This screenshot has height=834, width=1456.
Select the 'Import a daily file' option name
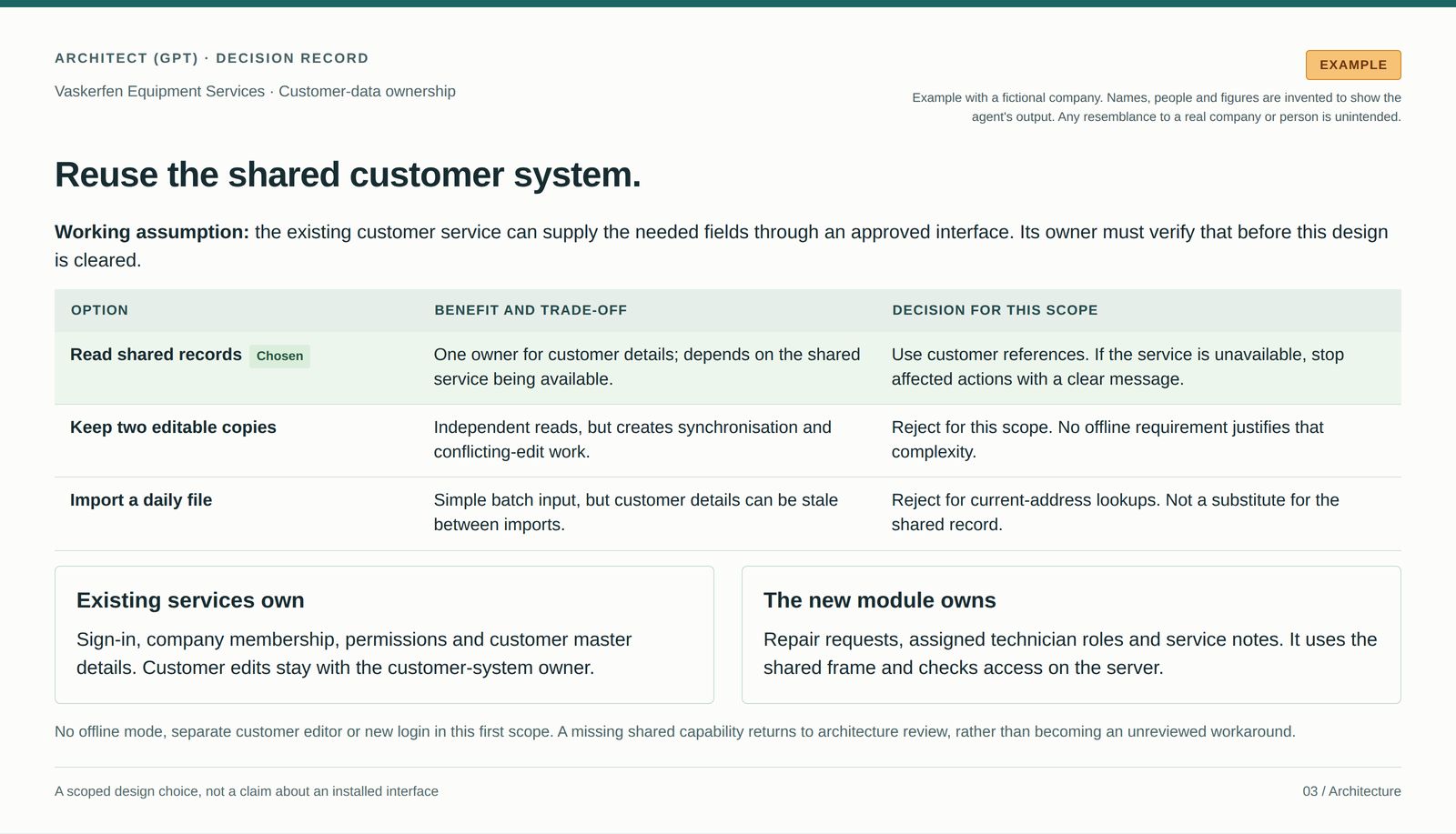141,500
